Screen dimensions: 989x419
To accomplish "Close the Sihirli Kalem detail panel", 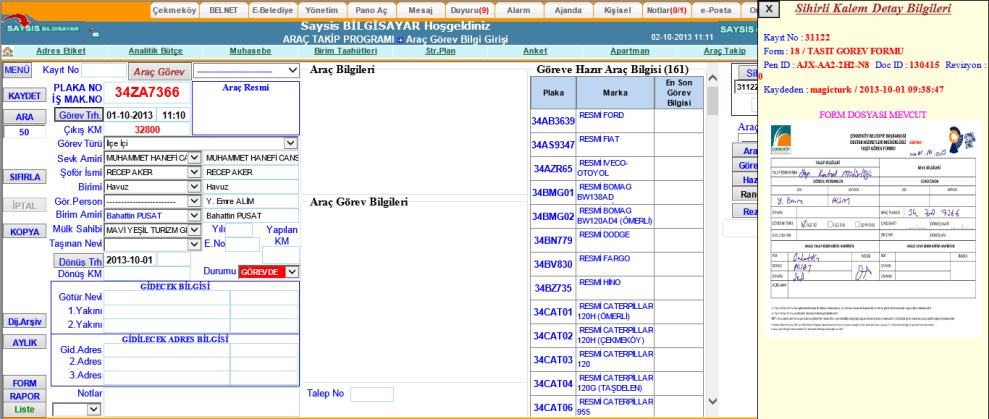I will pos(768,9).
